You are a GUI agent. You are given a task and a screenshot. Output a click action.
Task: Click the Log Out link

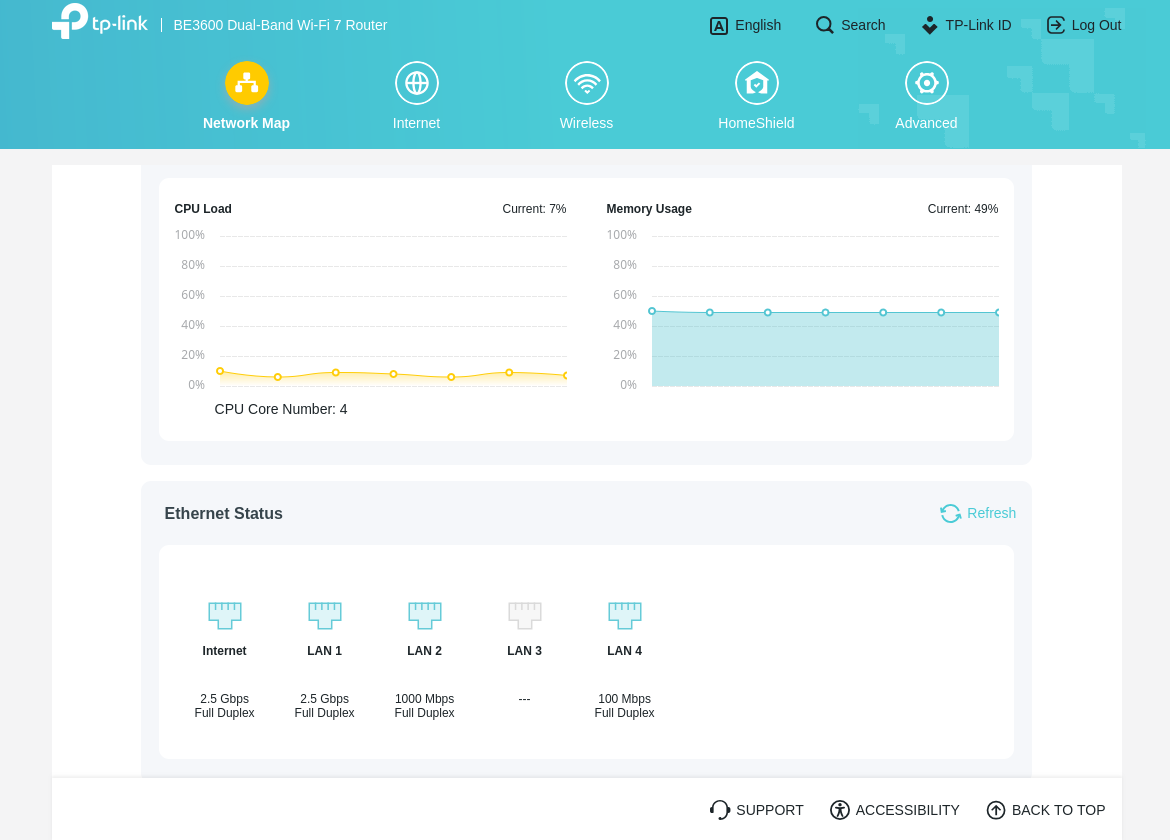point(1096,25)
